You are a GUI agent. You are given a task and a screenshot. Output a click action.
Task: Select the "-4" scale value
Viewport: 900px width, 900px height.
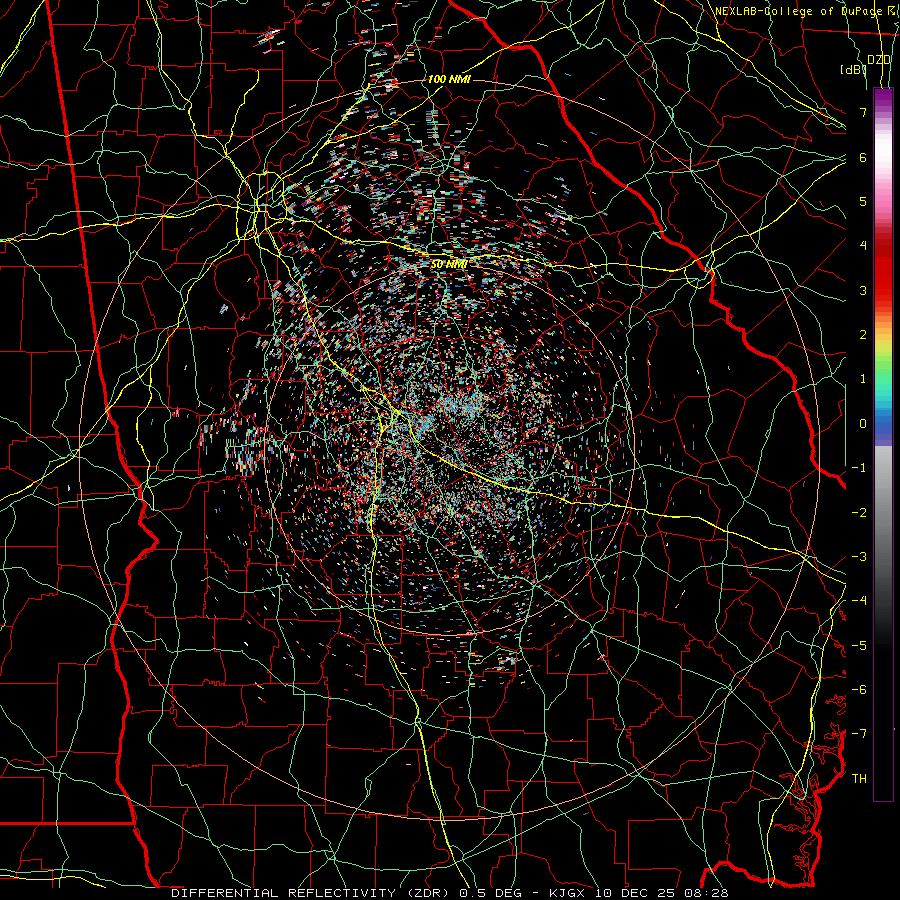point(859,601)
